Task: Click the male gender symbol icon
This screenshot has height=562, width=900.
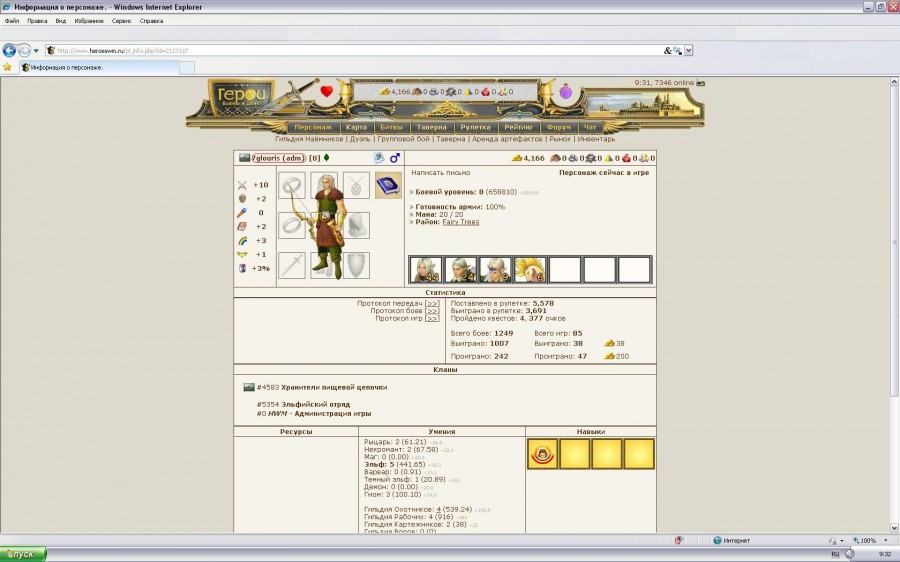Action: pyautogui.click(x=395, y=157)
